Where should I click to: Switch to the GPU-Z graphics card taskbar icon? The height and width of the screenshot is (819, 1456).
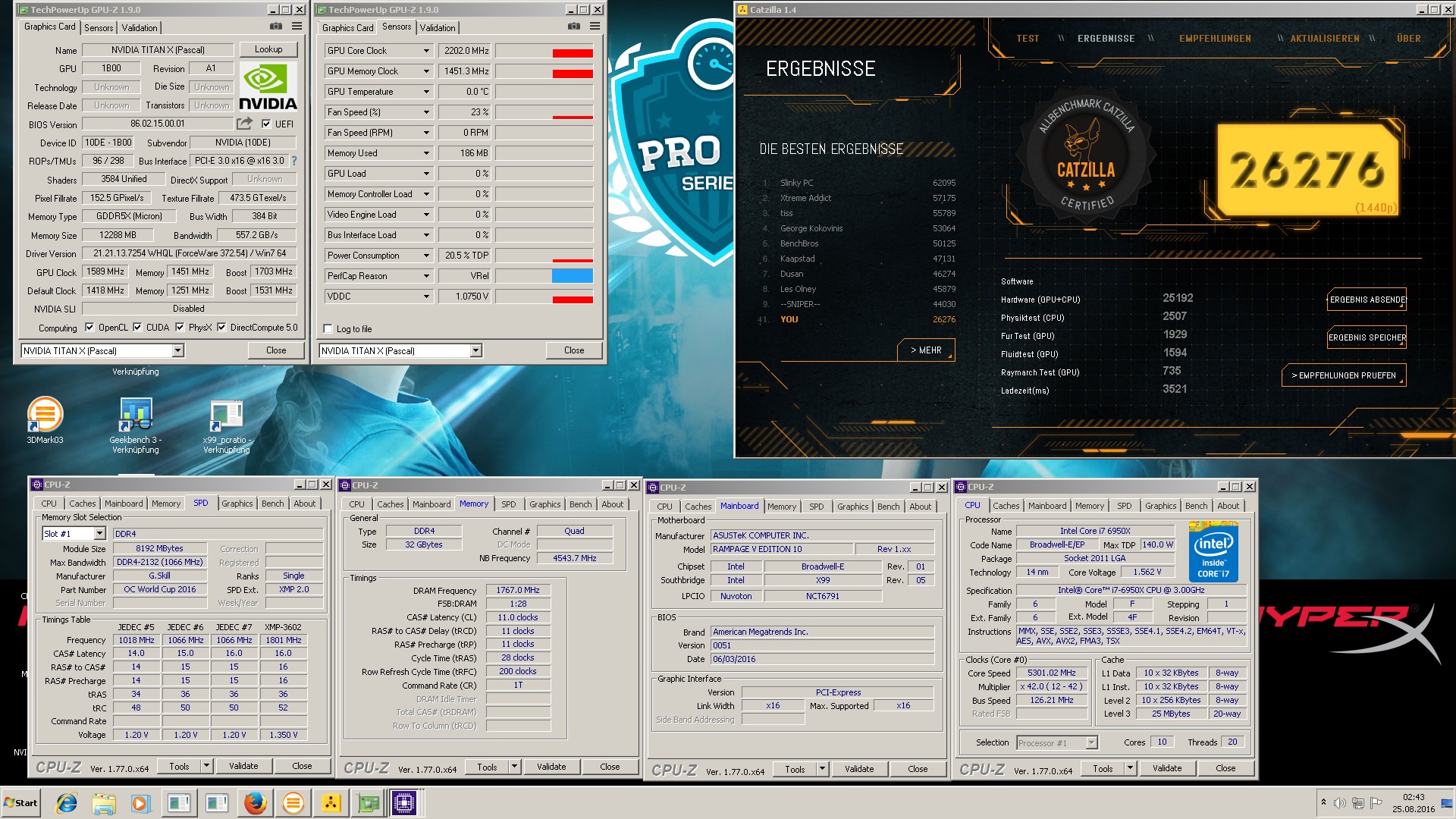coord(369,803)
